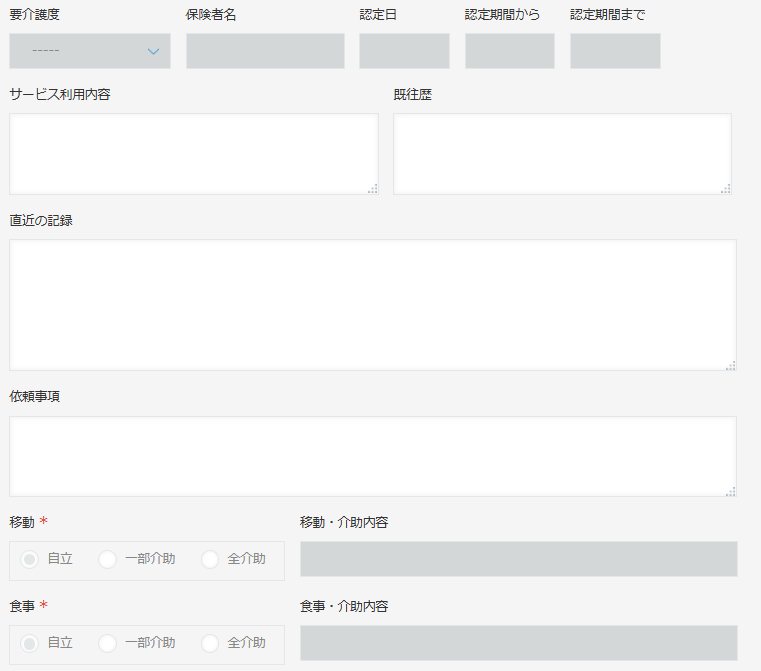Click the 移動・介助内容 field
Viewport: 761px width, 671px height.
pos(518,559)
